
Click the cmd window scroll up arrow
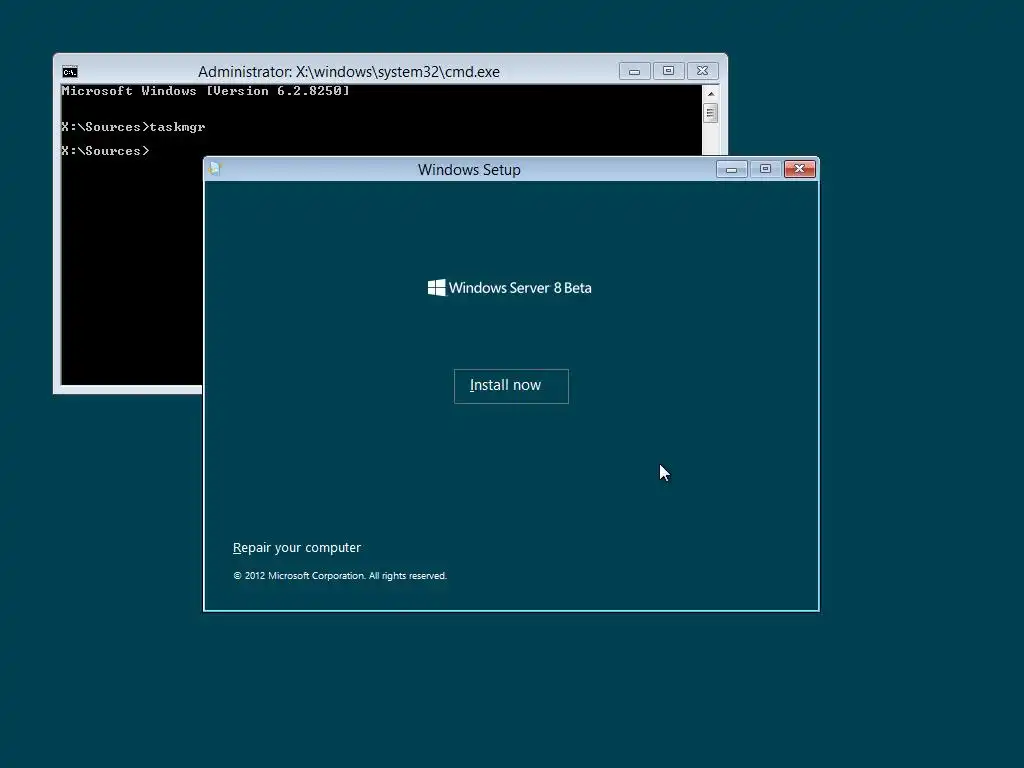click(x=711, y=94)
